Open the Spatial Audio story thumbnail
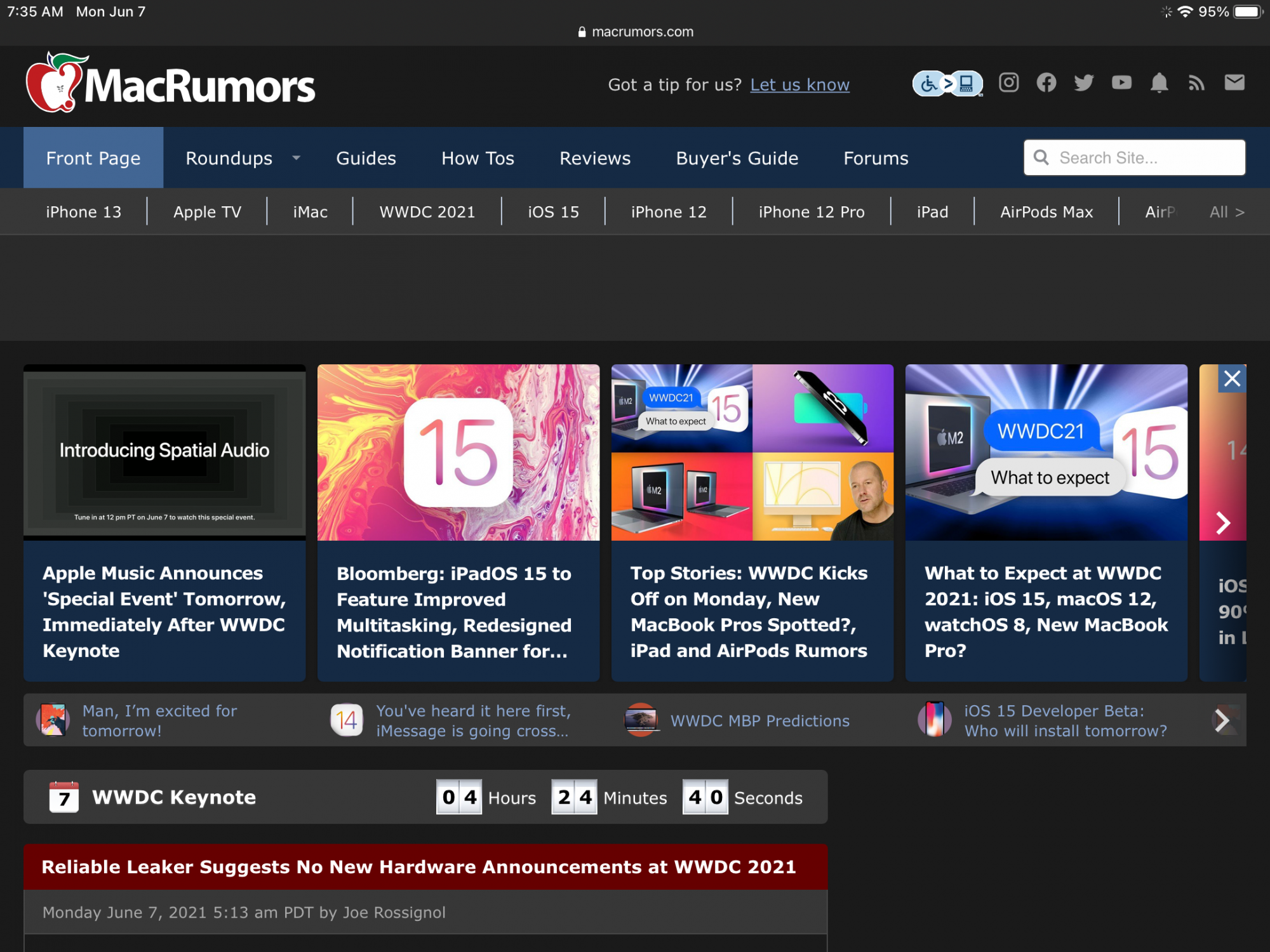Screen dimensions: 1270x952 coord(164,453)
